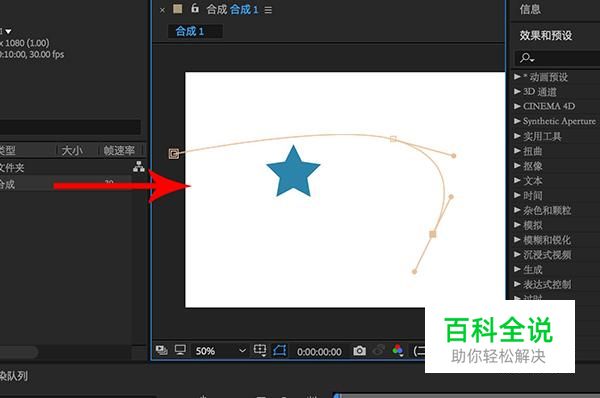Switch to the 渲染队列 tab

point(14,376)
